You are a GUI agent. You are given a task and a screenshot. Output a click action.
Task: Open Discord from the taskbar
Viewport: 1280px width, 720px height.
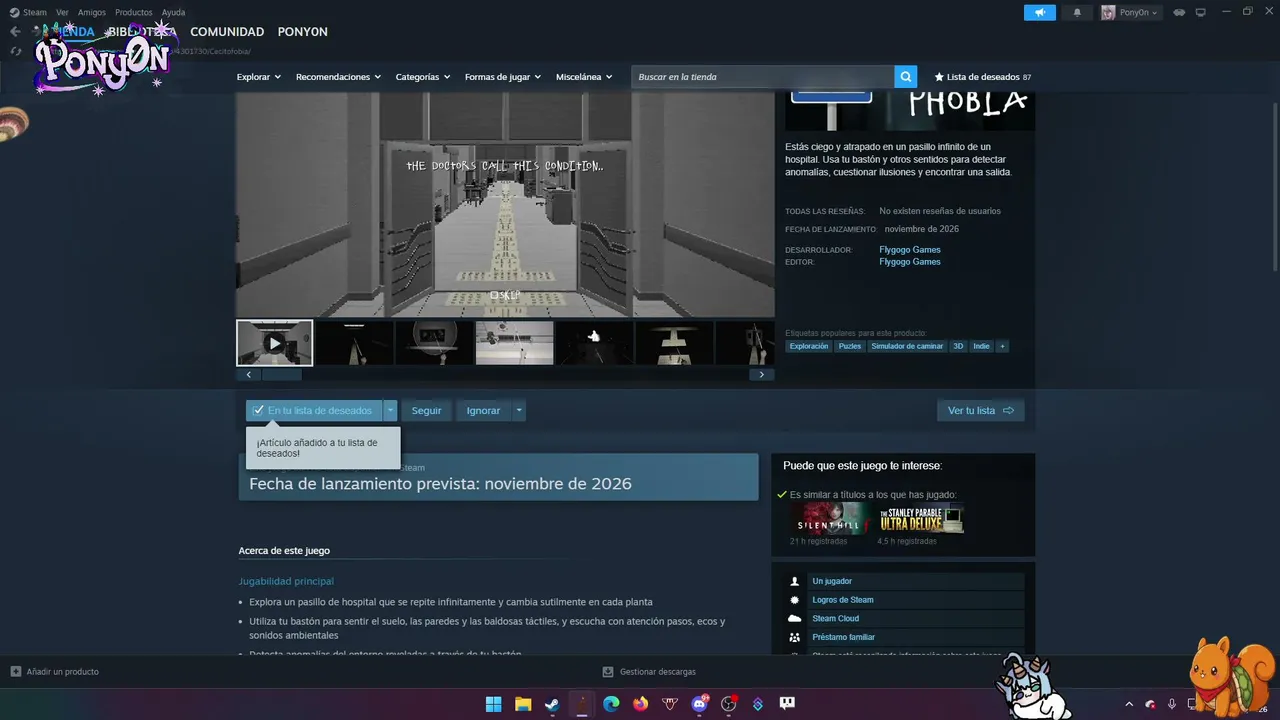[699, 704]
